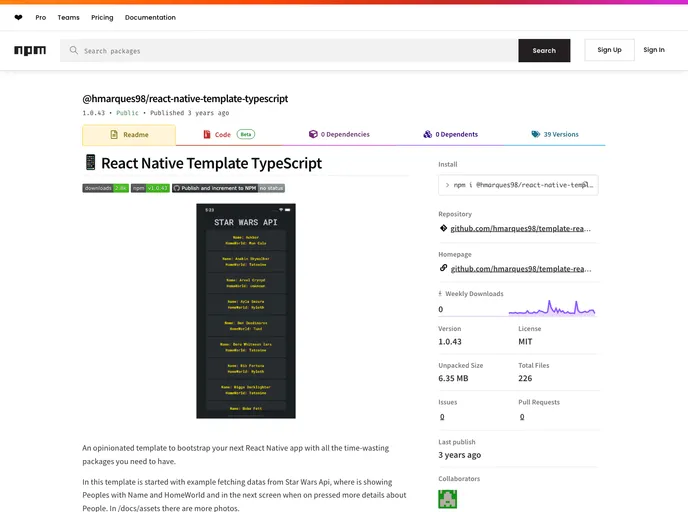Switch to the Readme tab
688x512 pixels.
(x=129, y=135)
